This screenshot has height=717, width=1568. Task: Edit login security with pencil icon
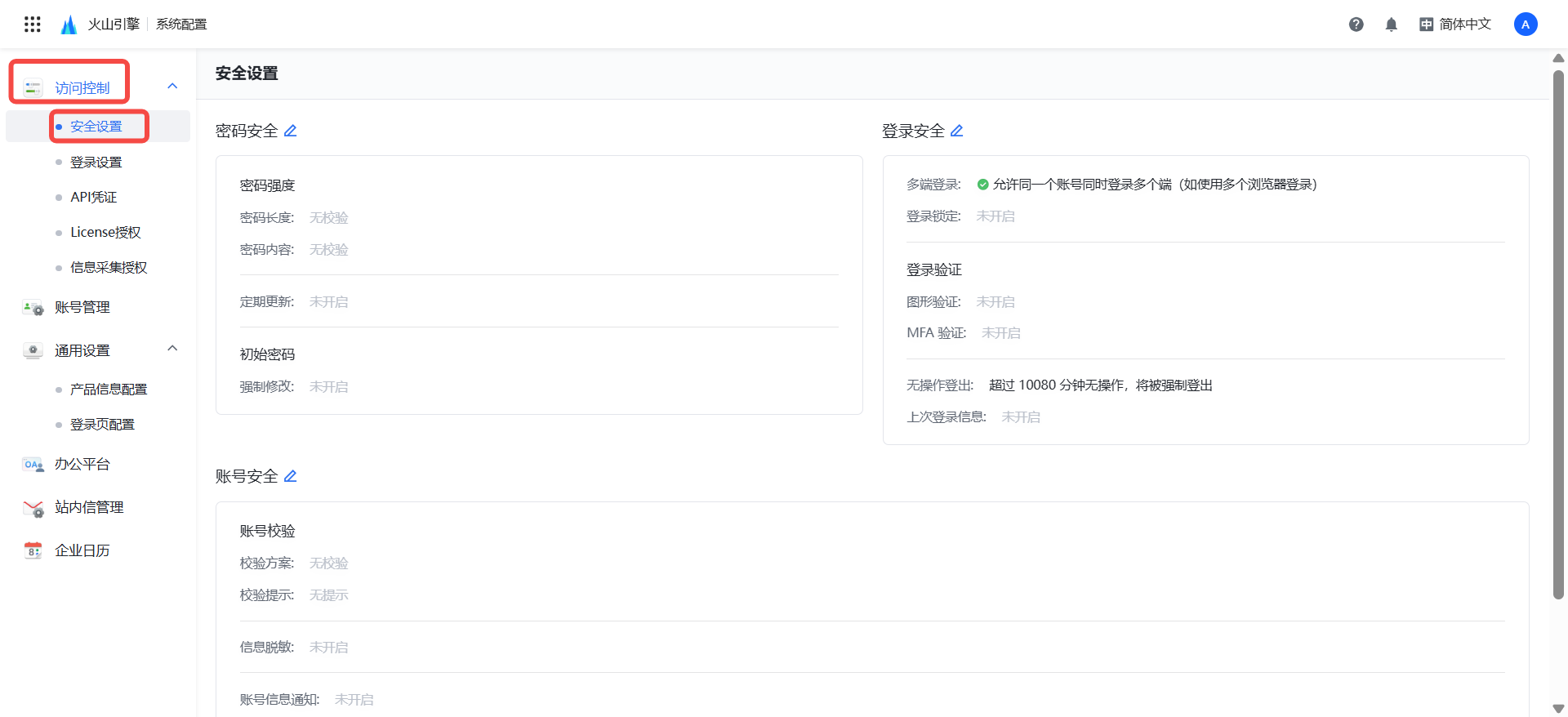click(956, 131)
